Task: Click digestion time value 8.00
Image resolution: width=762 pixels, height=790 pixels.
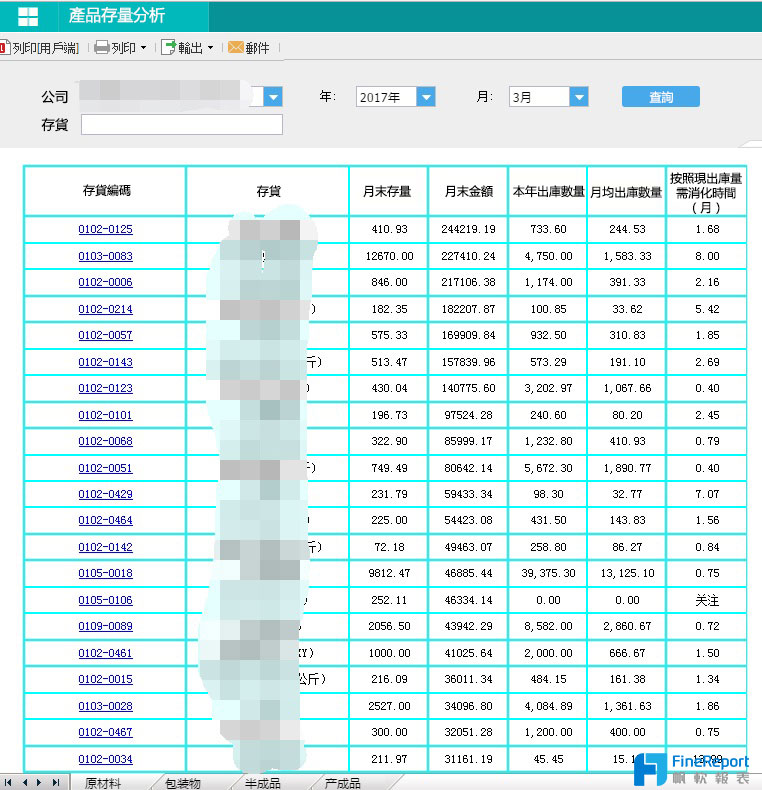Action: [x=707, y=256]
